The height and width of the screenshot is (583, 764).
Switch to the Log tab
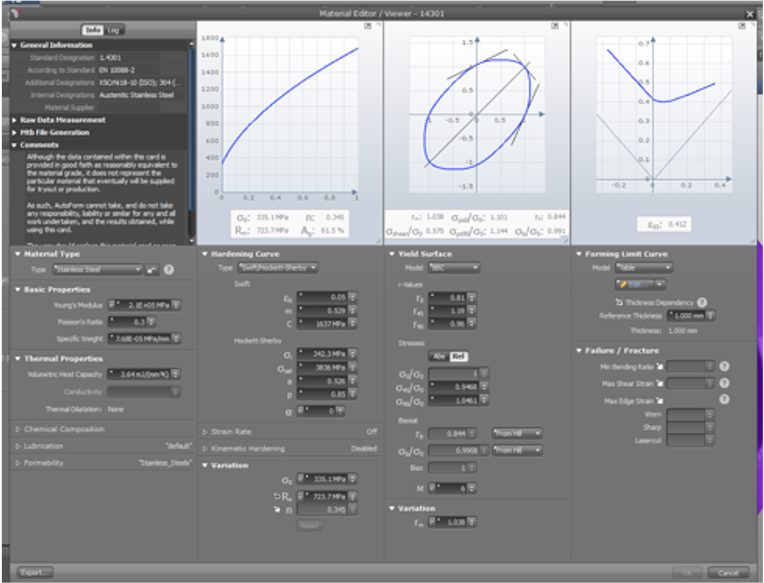coord(113,30)
